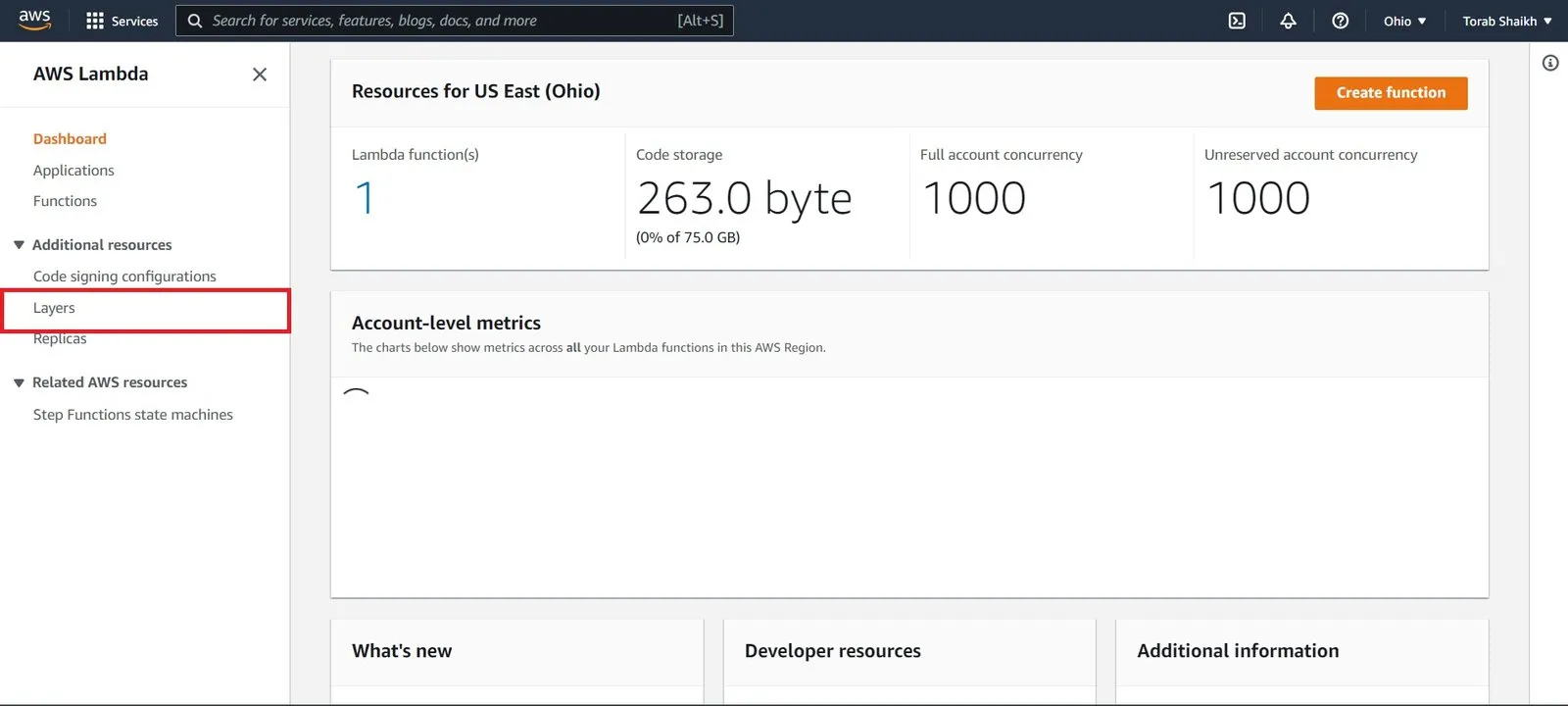1568x706 pixels.
Task: Click the search magnifier icon
Action: point(195,21)
